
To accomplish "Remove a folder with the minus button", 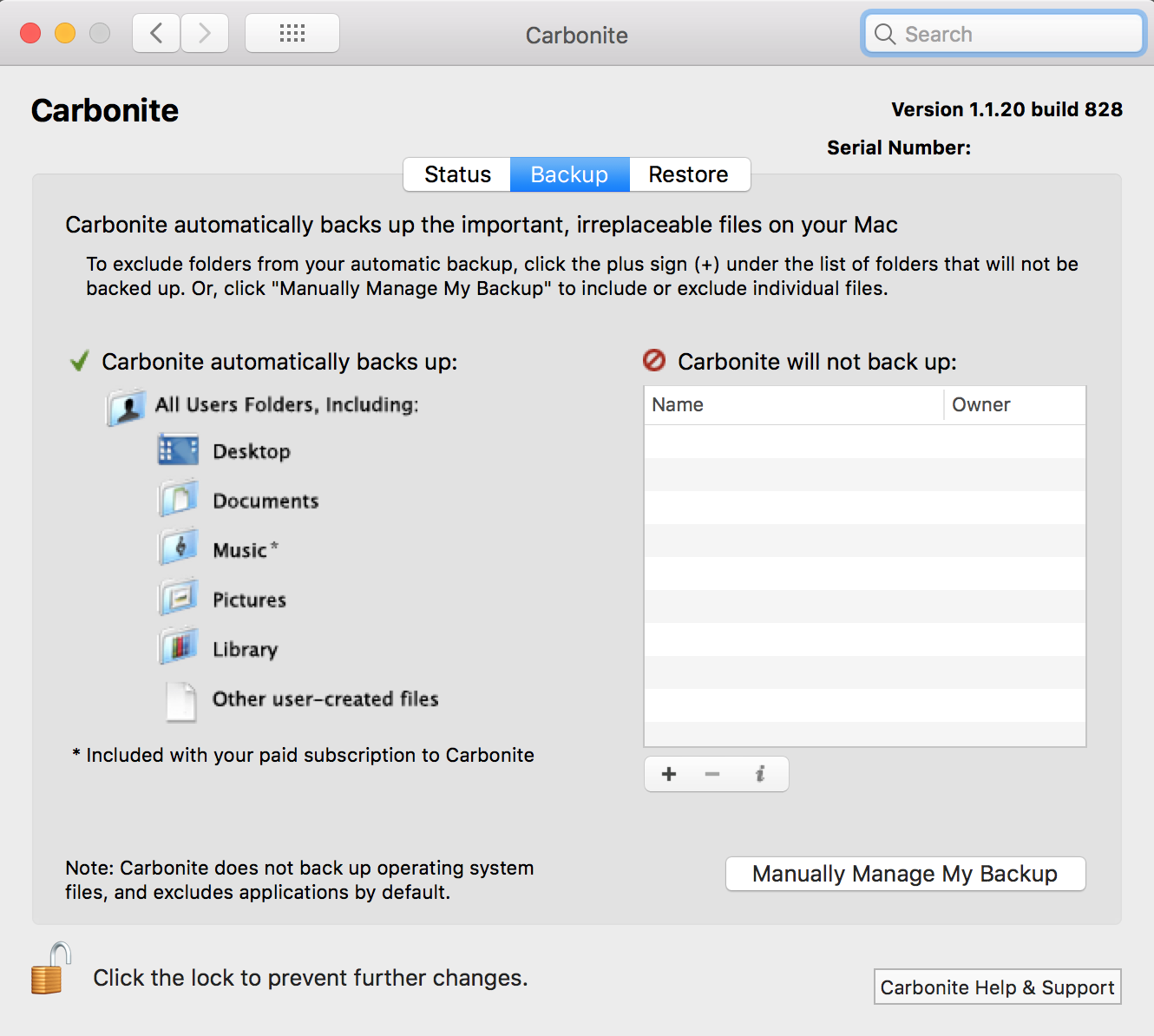I will click(x=712, y=773).
